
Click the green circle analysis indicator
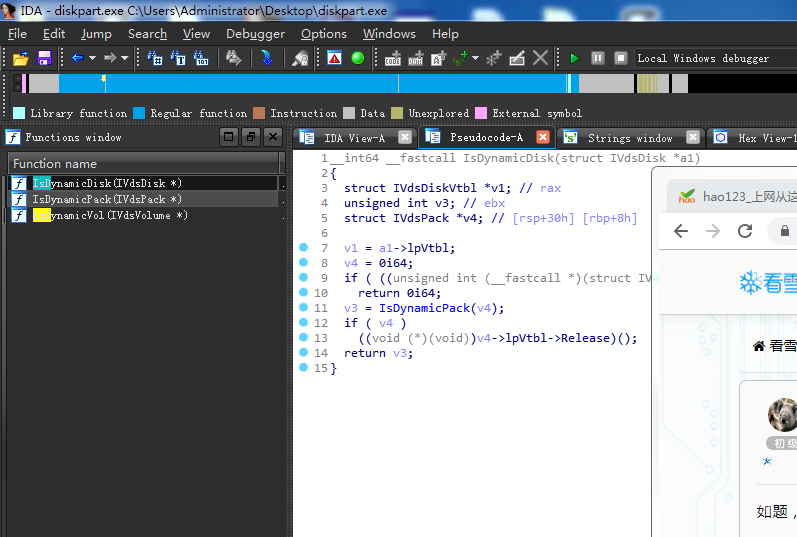[x=358, y=58]
